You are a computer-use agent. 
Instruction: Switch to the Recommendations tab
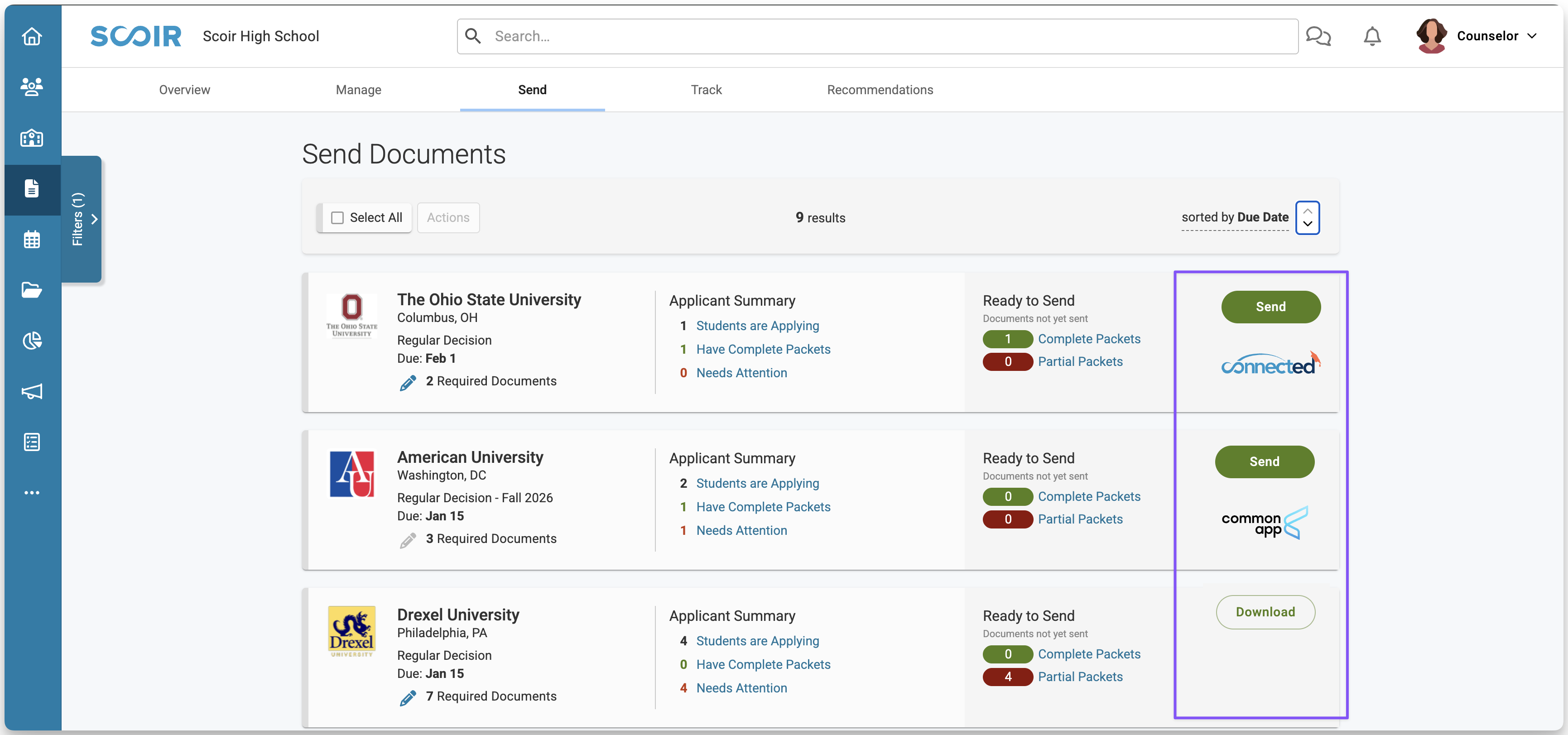pyautogui.click(x=880, y=90)
